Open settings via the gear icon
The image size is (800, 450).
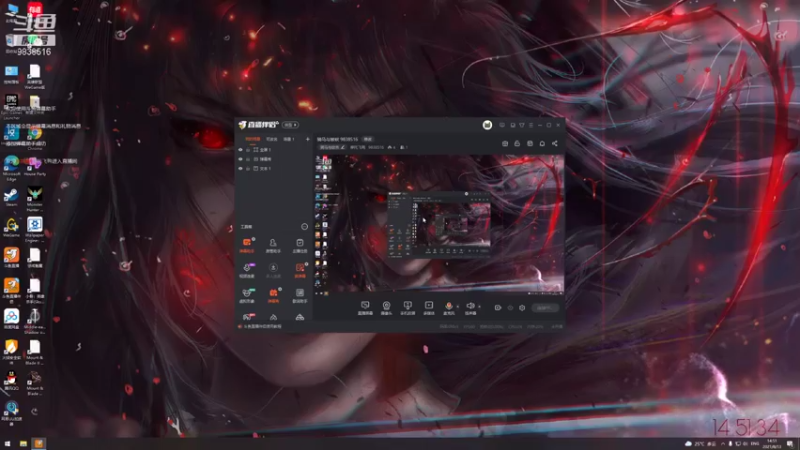522,308
